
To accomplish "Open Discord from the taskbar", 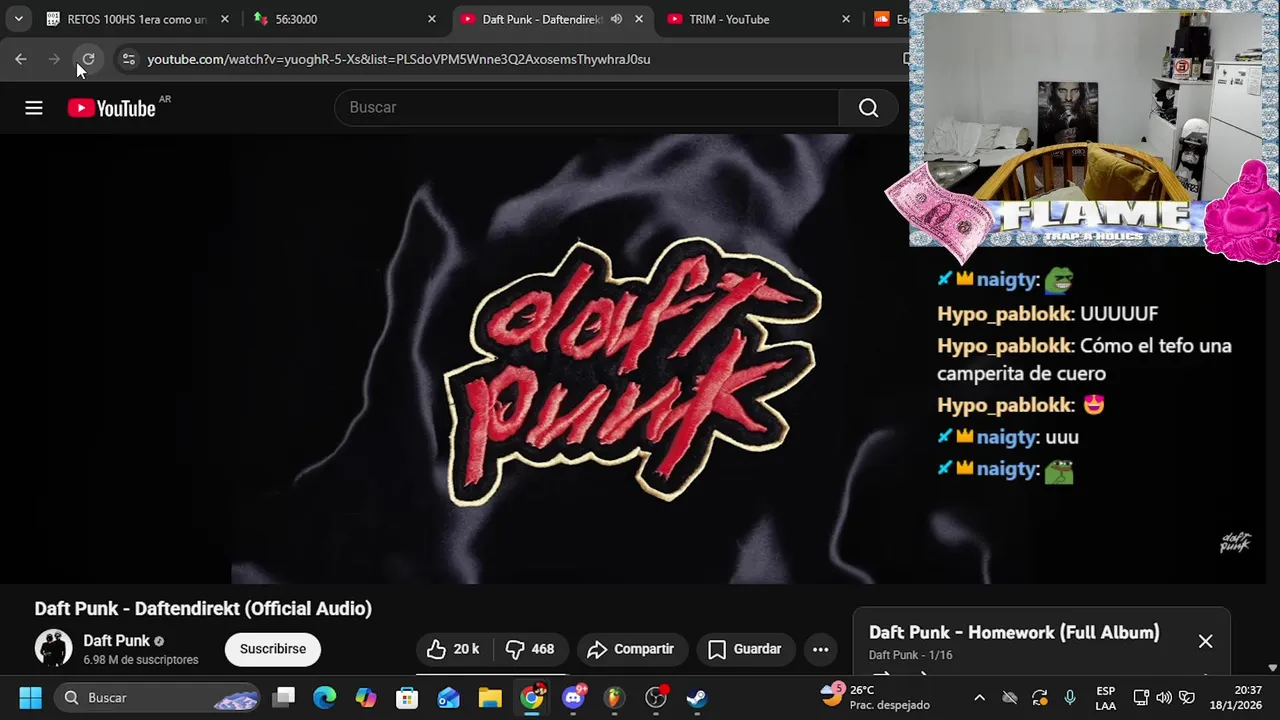I will 573,698.
